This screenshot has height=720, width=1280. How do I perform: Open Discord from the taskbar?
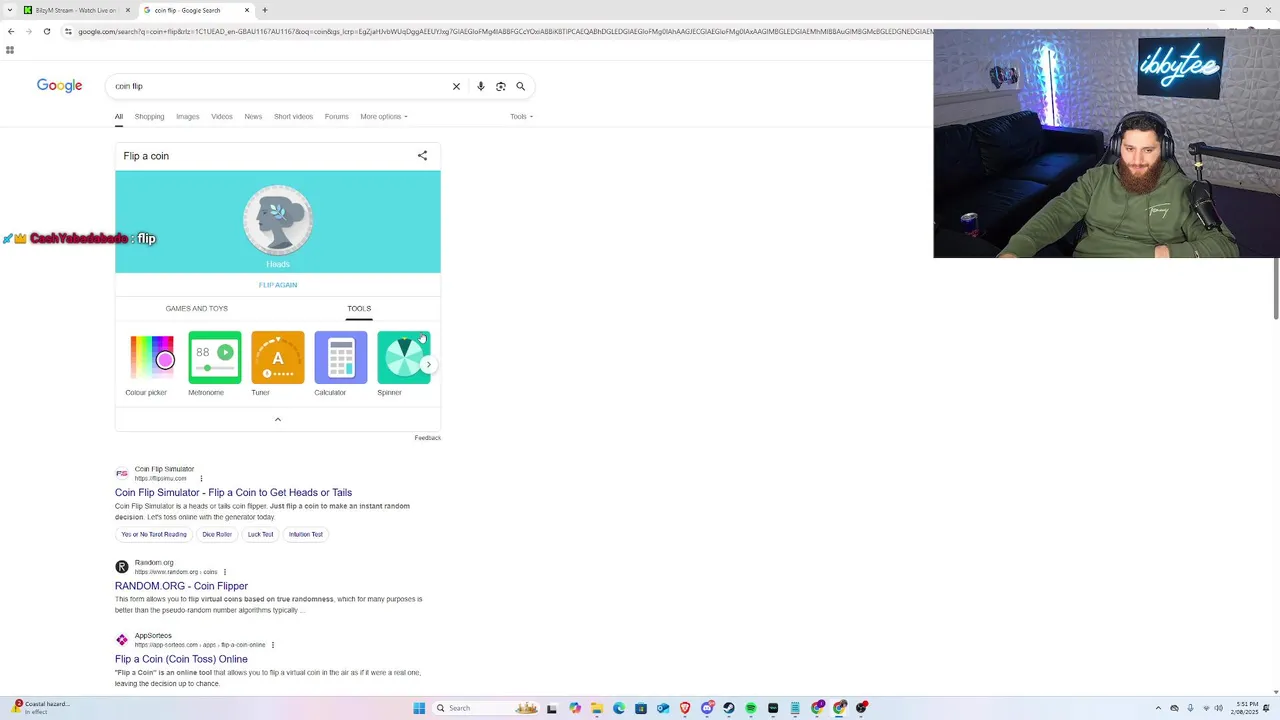coord(707,708)
